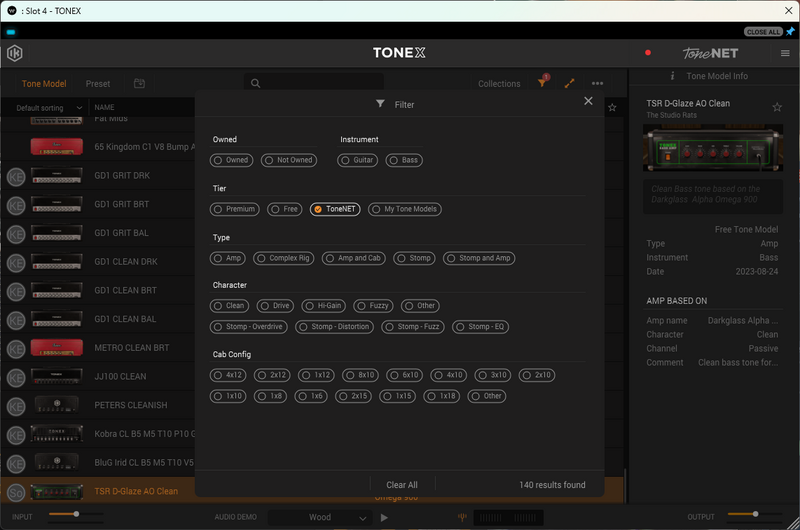Click the CLOSE ALL button

point(763,32)
